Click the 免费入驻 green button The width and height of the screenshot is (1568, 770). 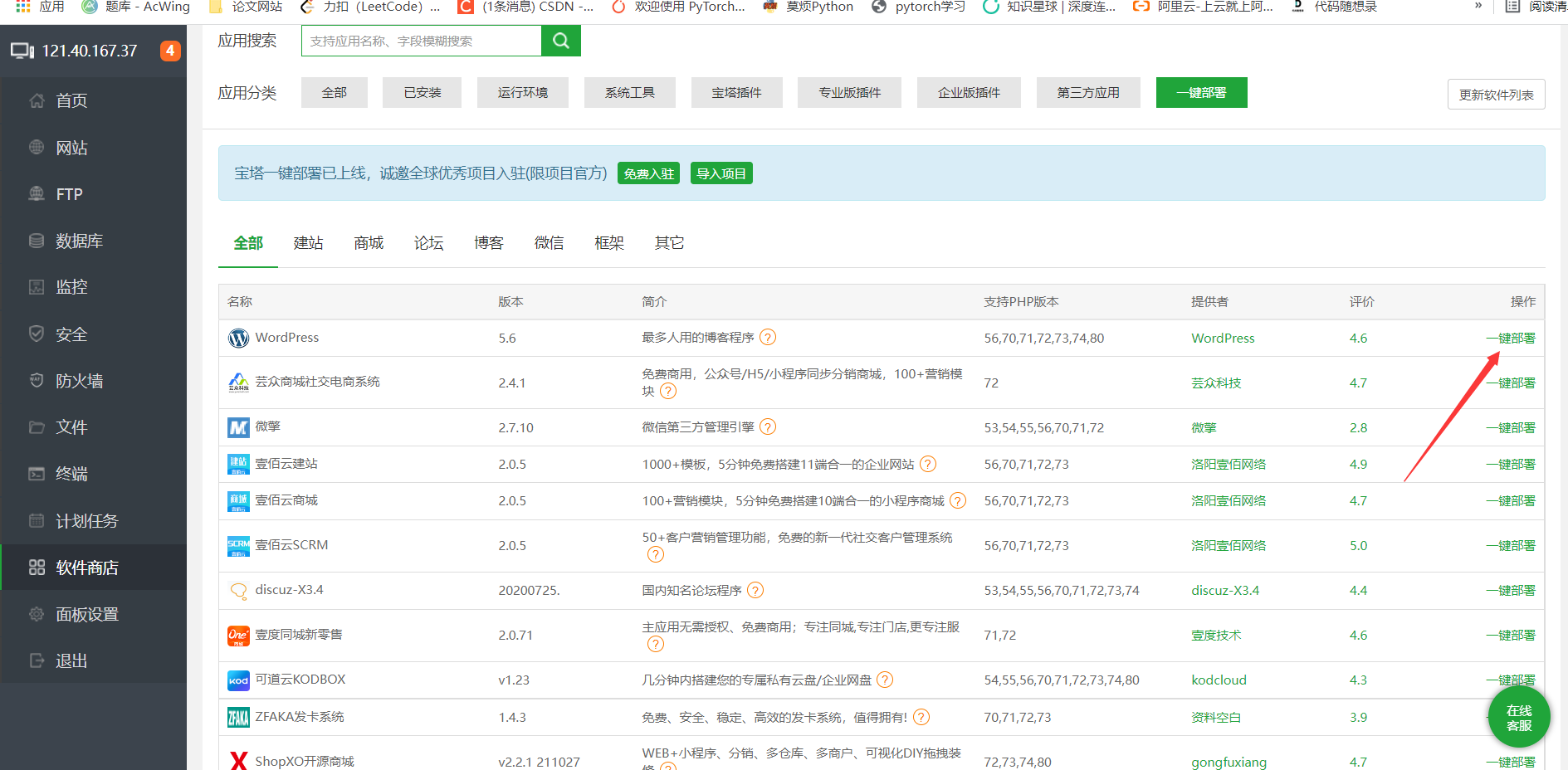(648, 173)
